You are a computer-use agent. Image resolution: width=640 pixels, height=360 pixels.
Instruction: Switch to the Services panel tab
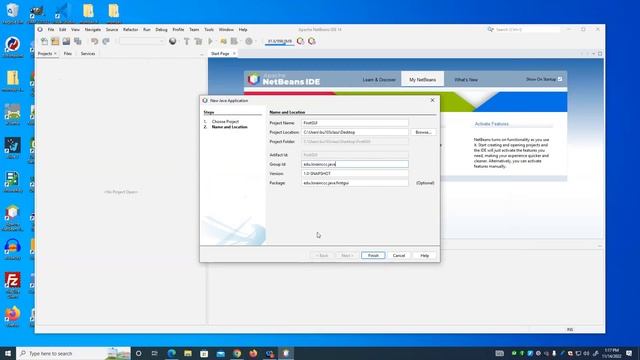click(x=88, y=53)
